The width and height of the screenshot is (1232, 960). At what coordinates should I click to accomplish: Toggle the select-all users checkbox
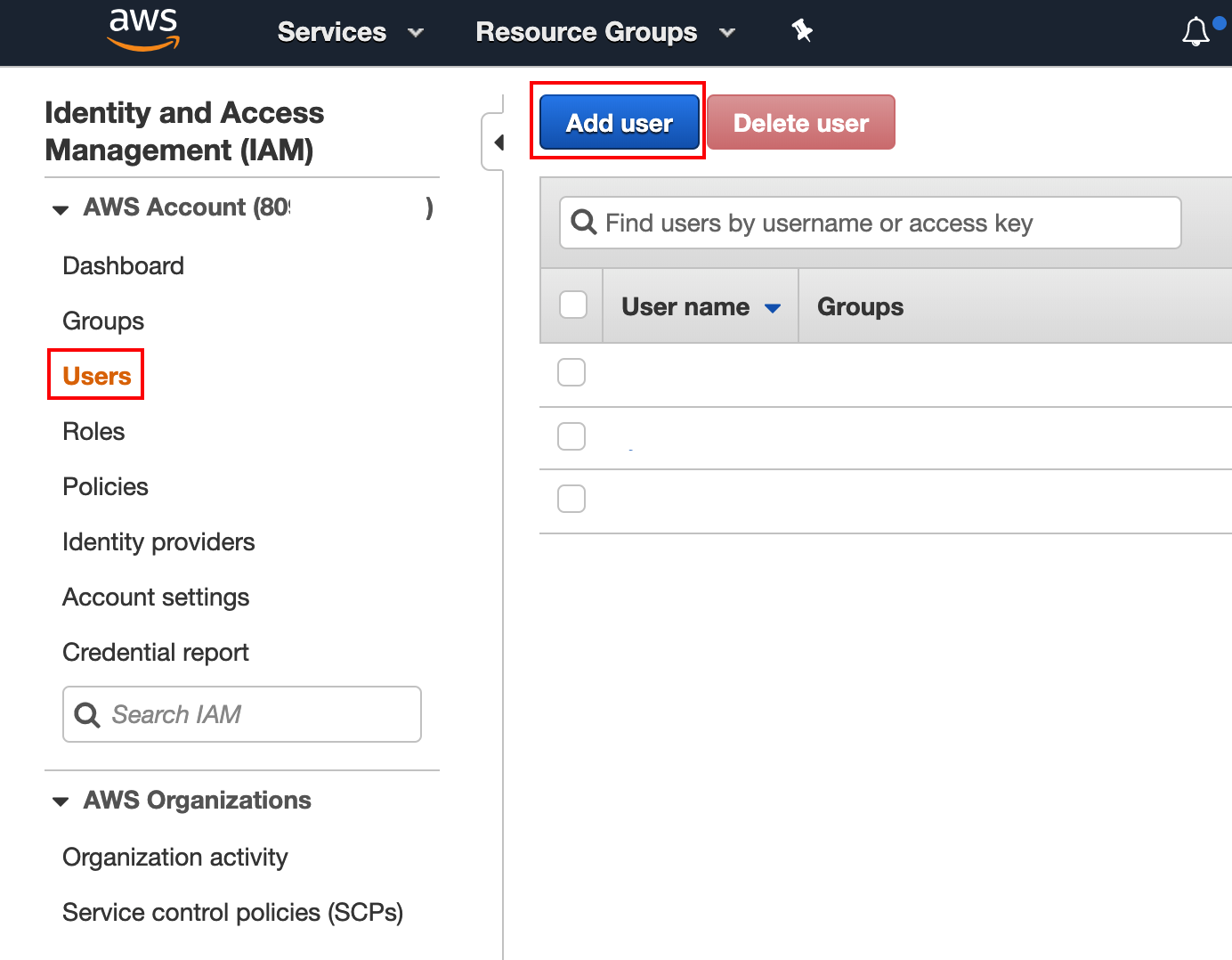point(572,305)
